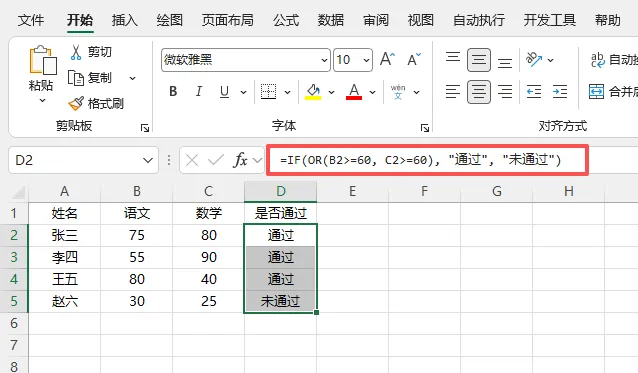638x373 pixels.
Task: Select cell containing 未通过
Action: (x=280, y=301)
